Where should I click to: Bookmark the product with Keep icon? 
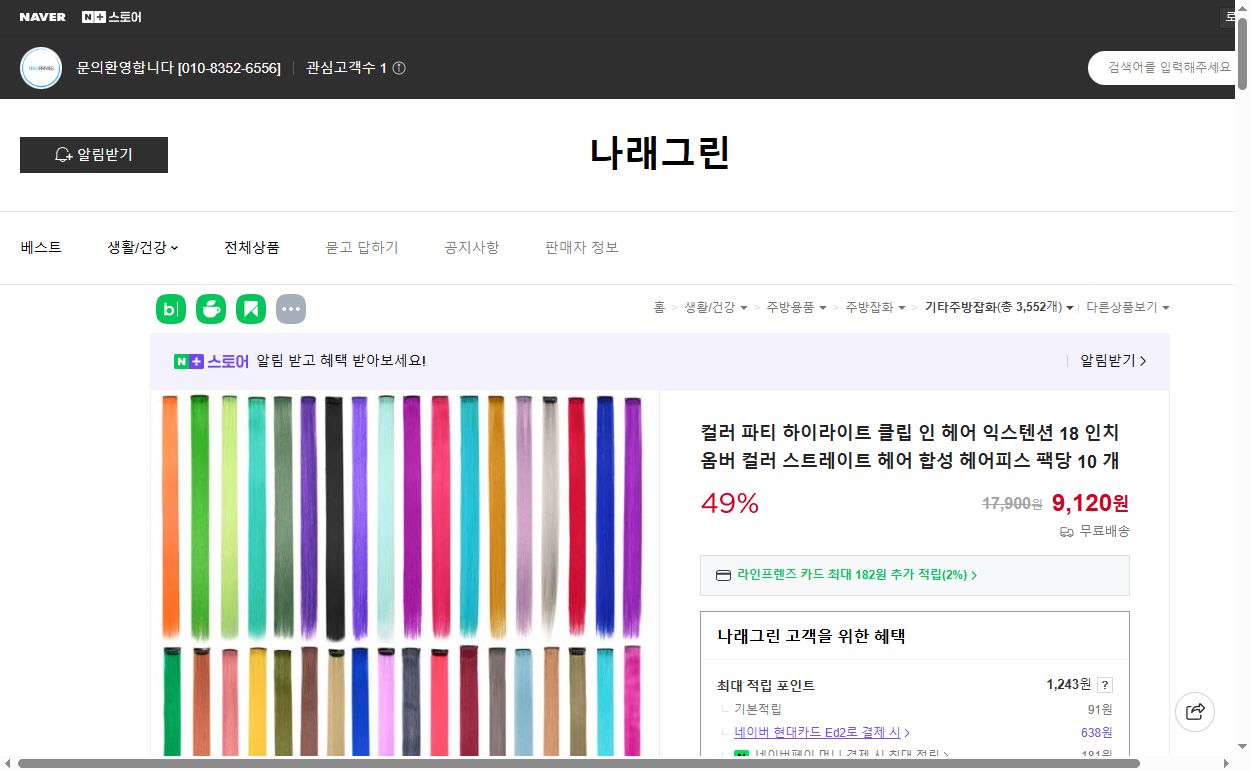tap(251, 308)
